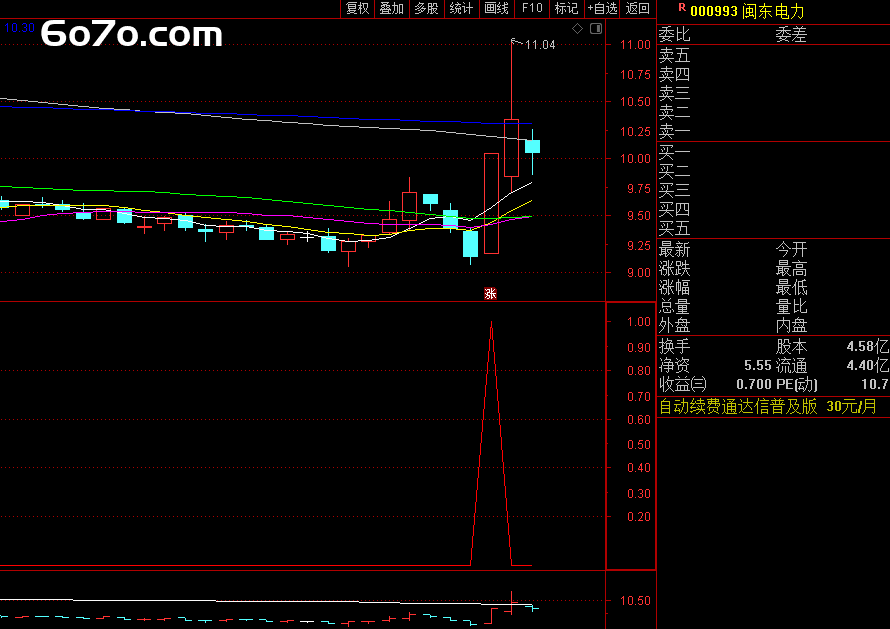Click the 返回 return button
Screen dimensions: 890x629
pos(637,9)
